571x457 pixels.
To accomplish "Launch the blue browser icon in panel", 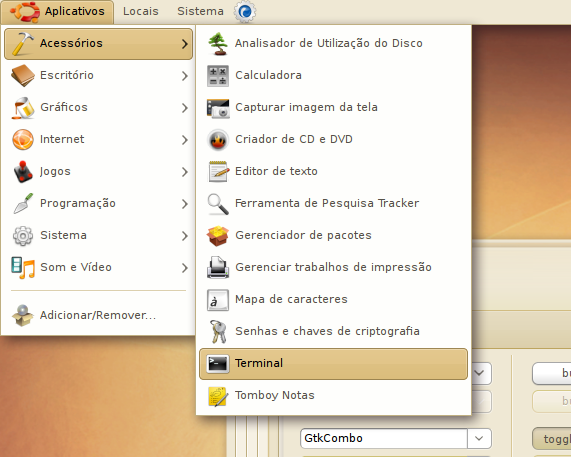I will [245, 12].
